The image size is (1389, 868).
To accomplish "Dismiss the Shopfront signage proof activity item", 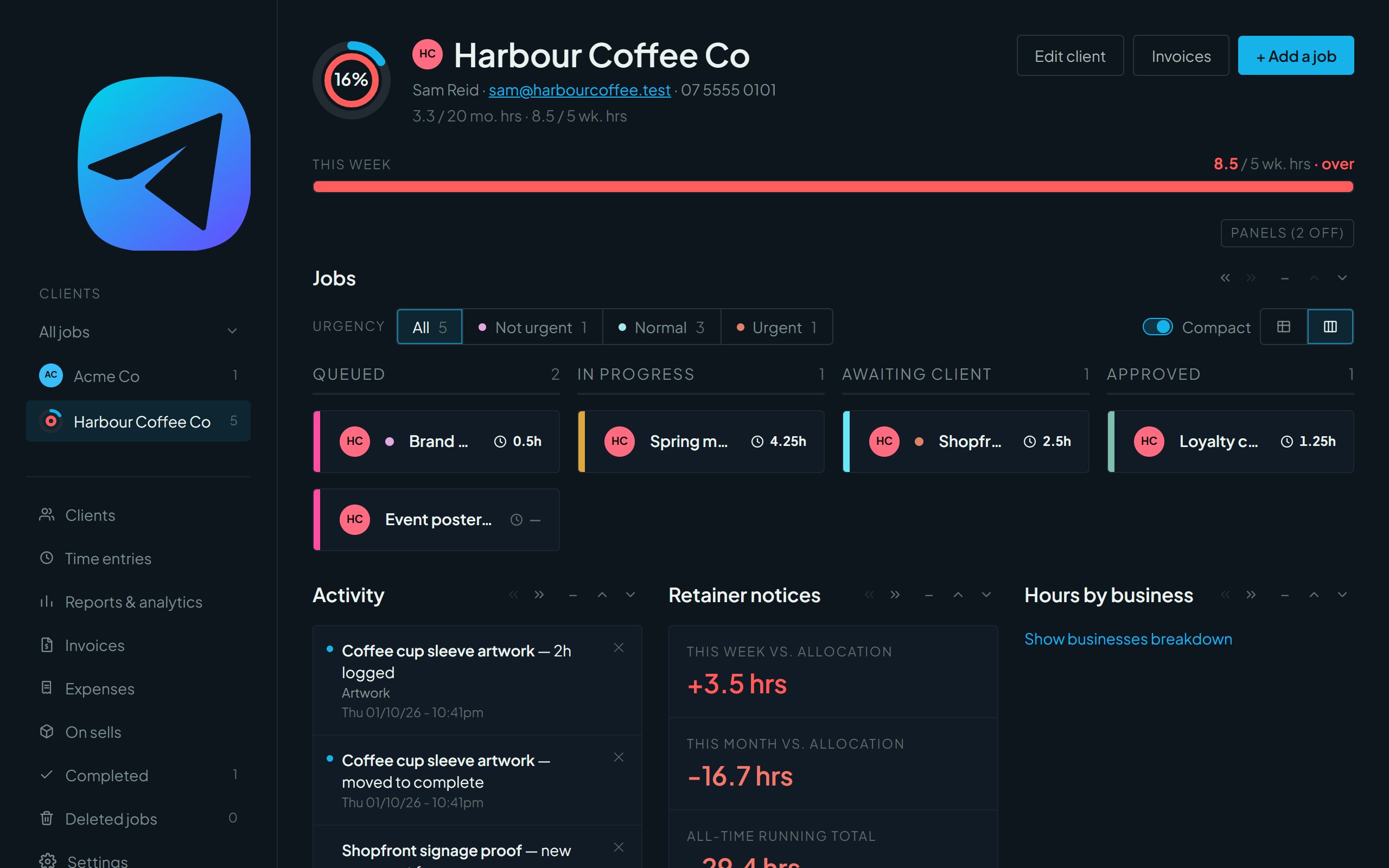I will 619,847.
